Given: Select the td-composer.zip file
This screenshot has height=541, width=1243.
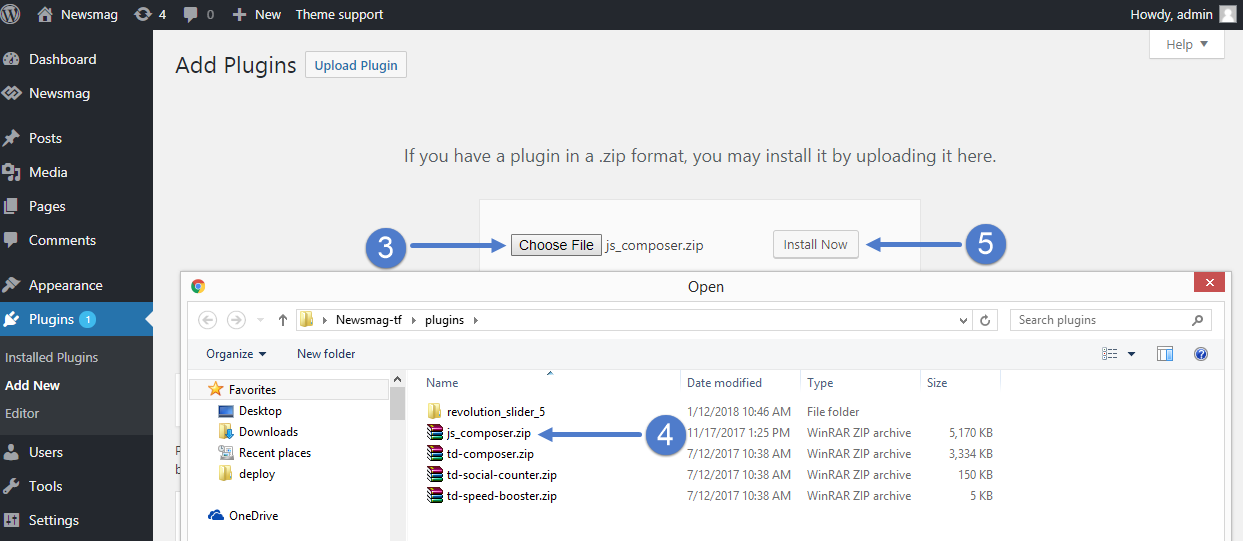Looking at the screenshot, I should point(491,454).
